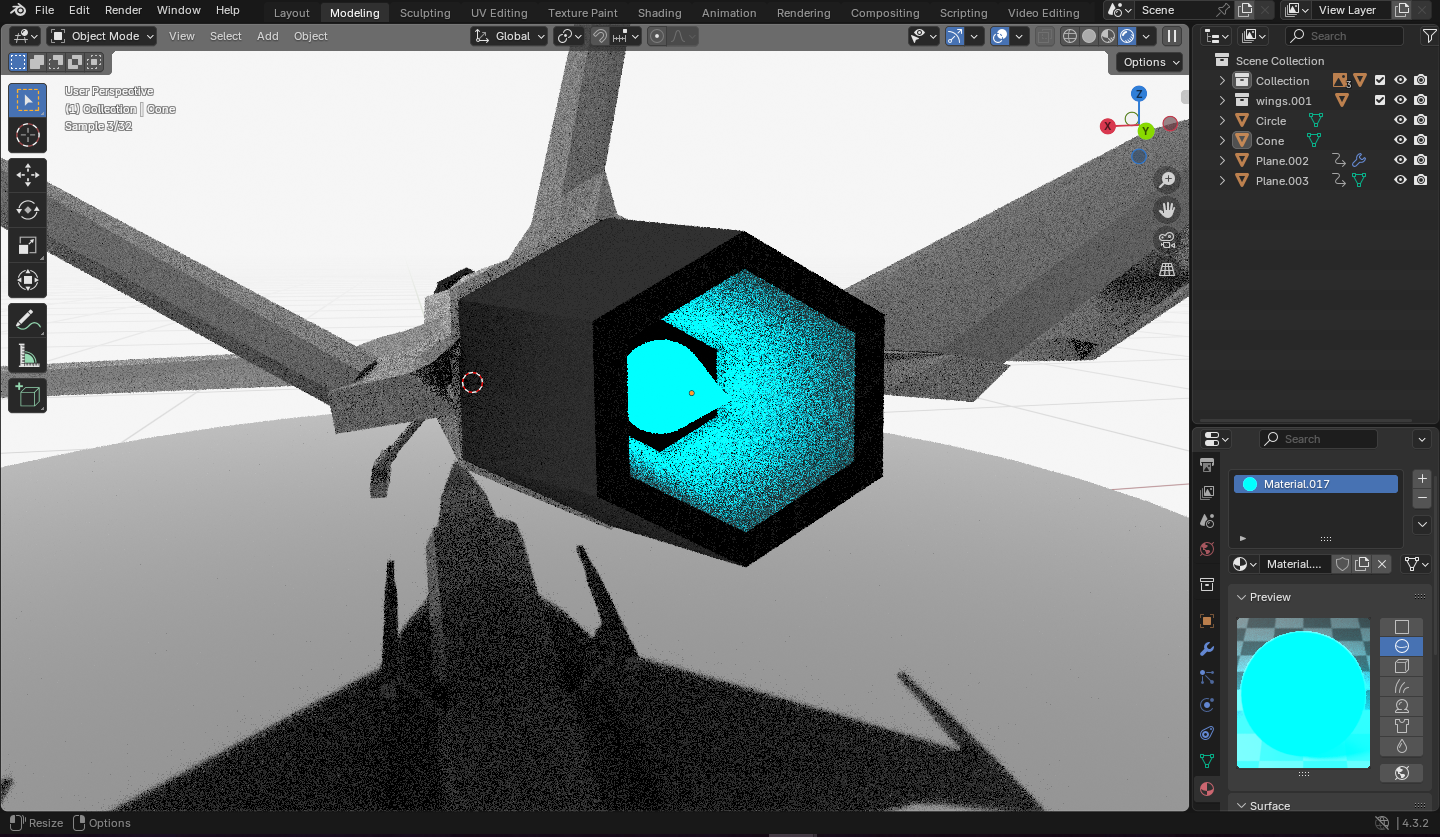This screenshot has width=1440, height=837.
Task: Add a new material slot
Action: (x=1422, y=479)
